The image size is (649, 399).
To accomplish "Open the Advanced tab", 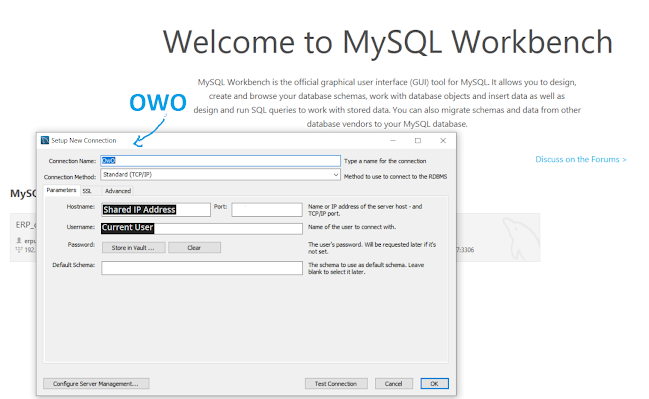I will pos(118,191).
